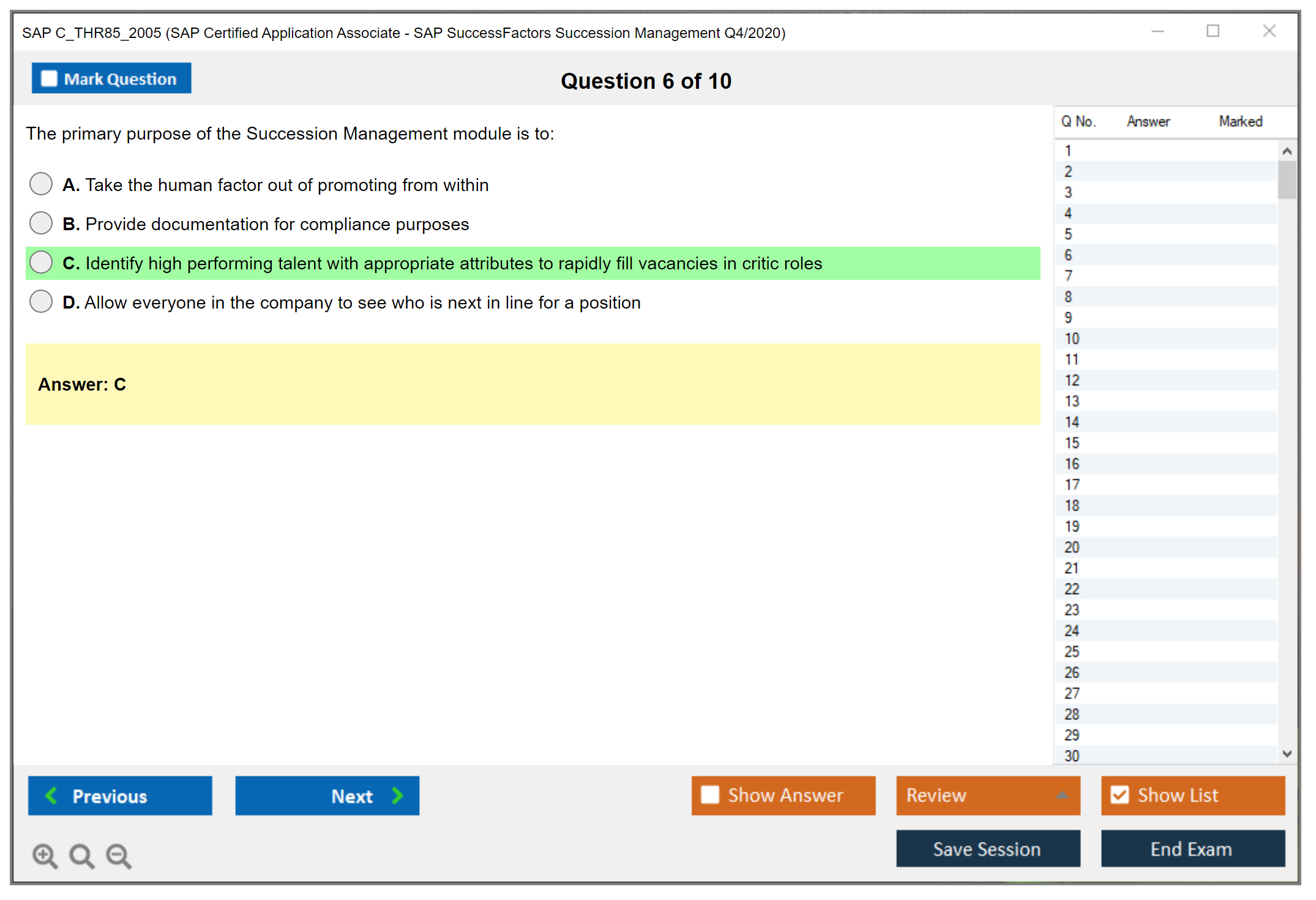This screenshot has width=1316, height=900.
Task: Enable the Show Answer checkbox
Action: (x=710, y=795)
